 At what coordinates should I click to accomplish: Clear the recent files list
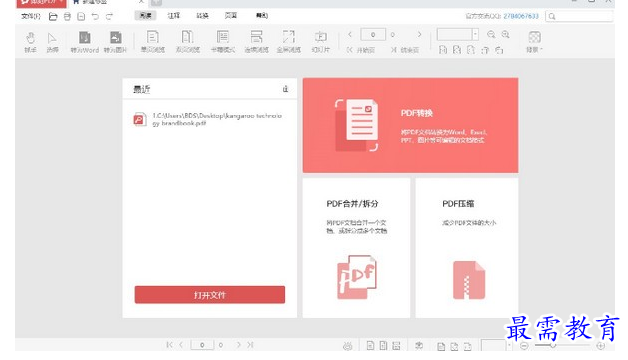[x=285, y=89]
